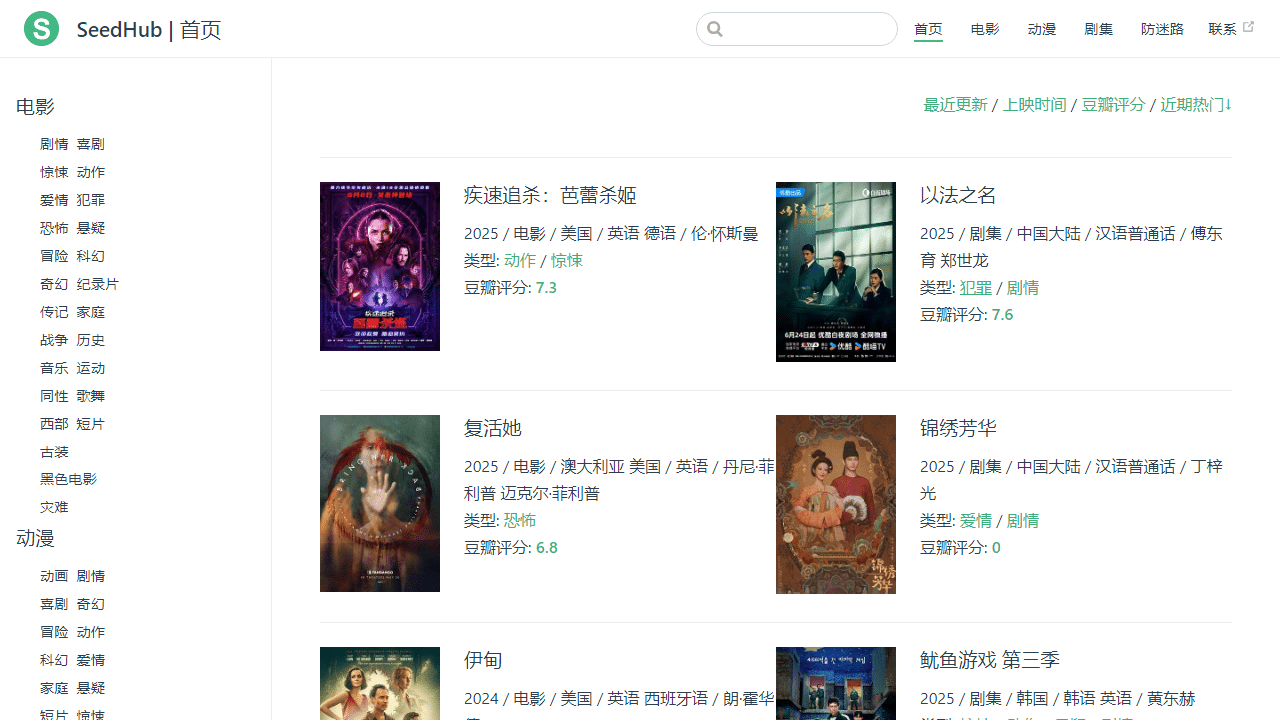Click 恐怖 genre tag under 复活她
Image resolution: width=1280 pixels, height=720 pixels.
point(520,520)
